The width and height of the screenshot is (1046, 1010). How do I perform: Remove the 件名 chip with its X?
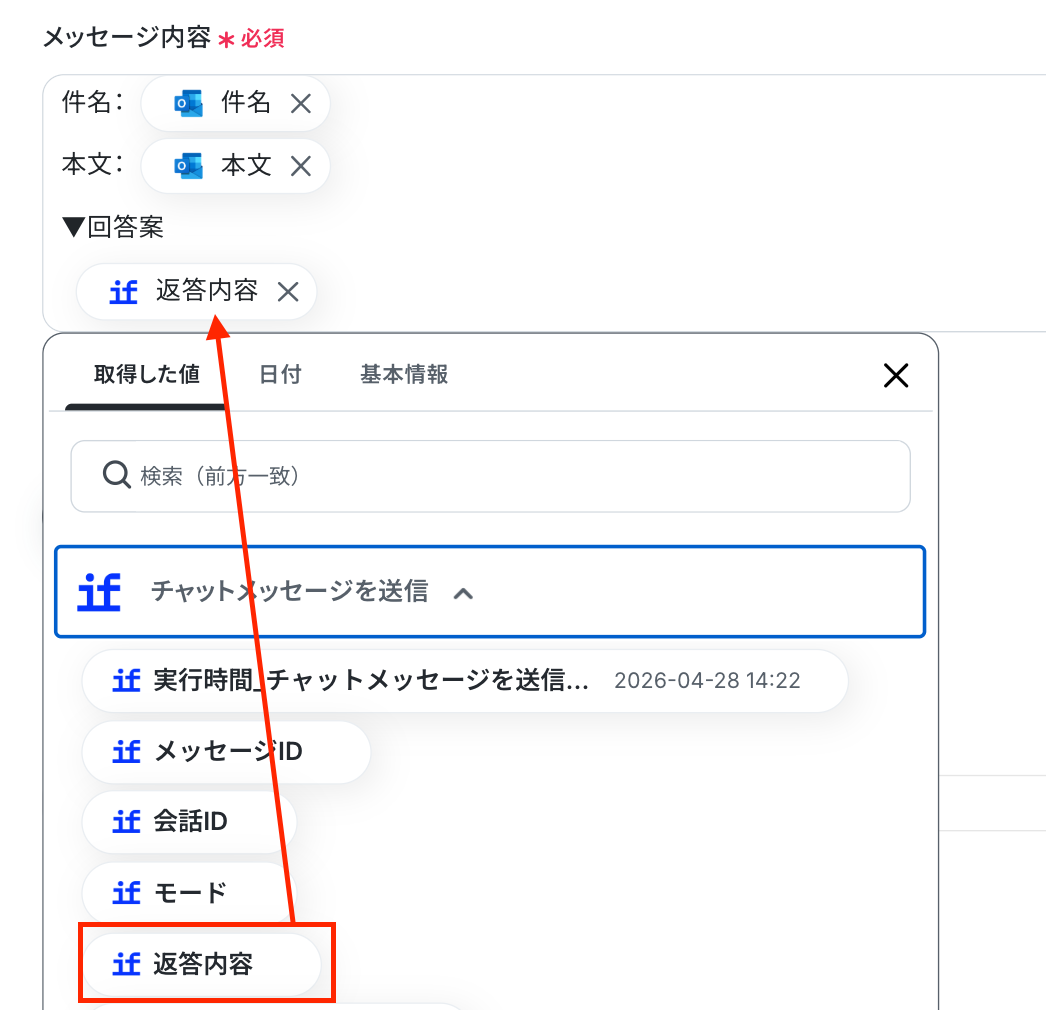click(x=301, y=103)
